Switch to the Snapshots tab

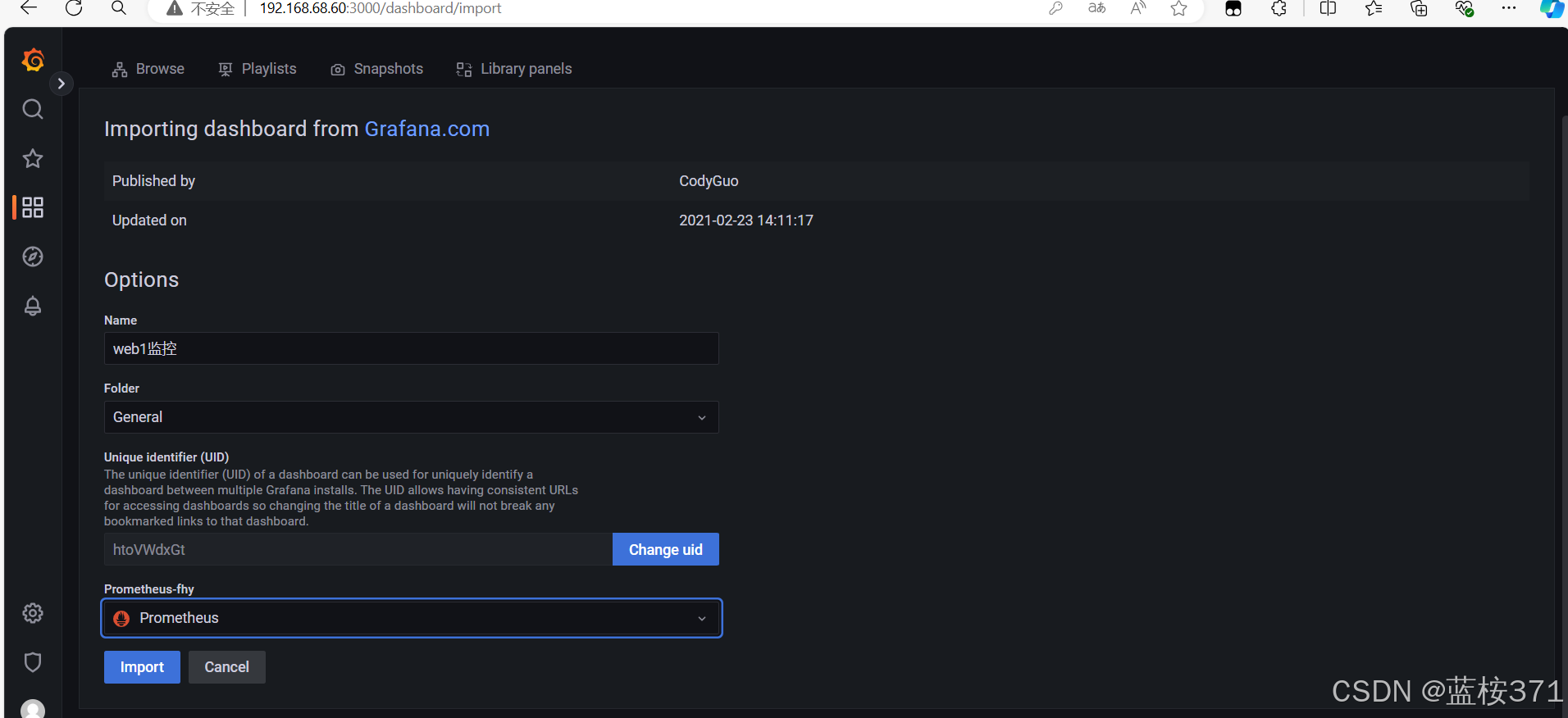[x=377, y=69]
